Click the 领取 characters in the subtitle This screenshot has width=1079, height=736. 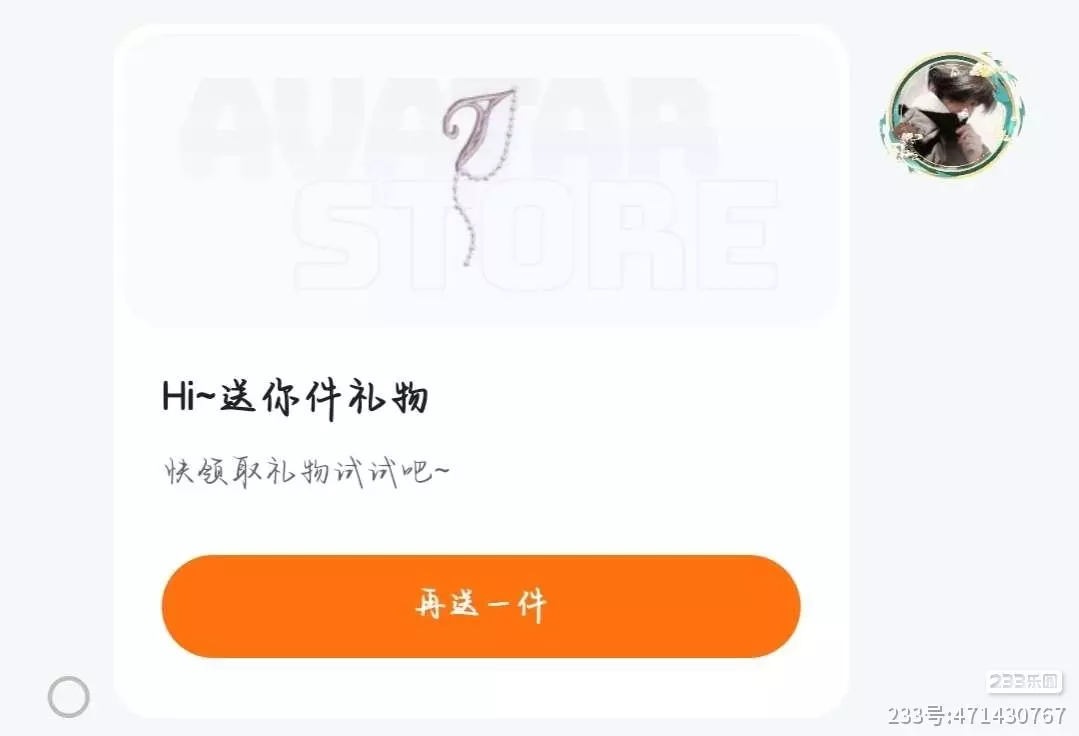227,472
